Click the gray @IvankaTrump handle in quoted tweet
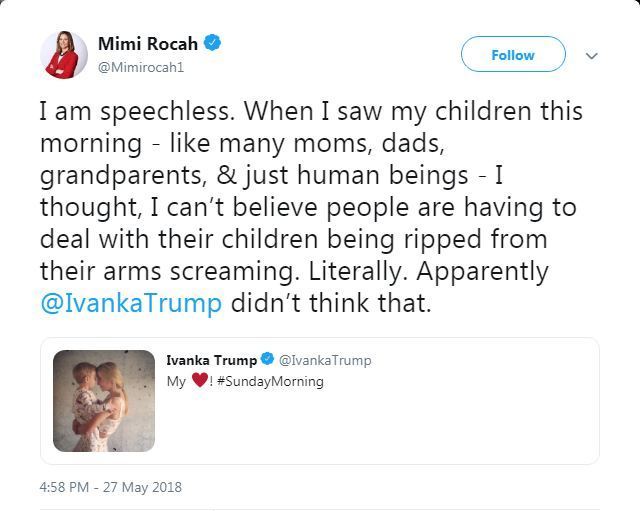Image resolution: width=640 pixels, height=511 pixels. click(325, 360)
